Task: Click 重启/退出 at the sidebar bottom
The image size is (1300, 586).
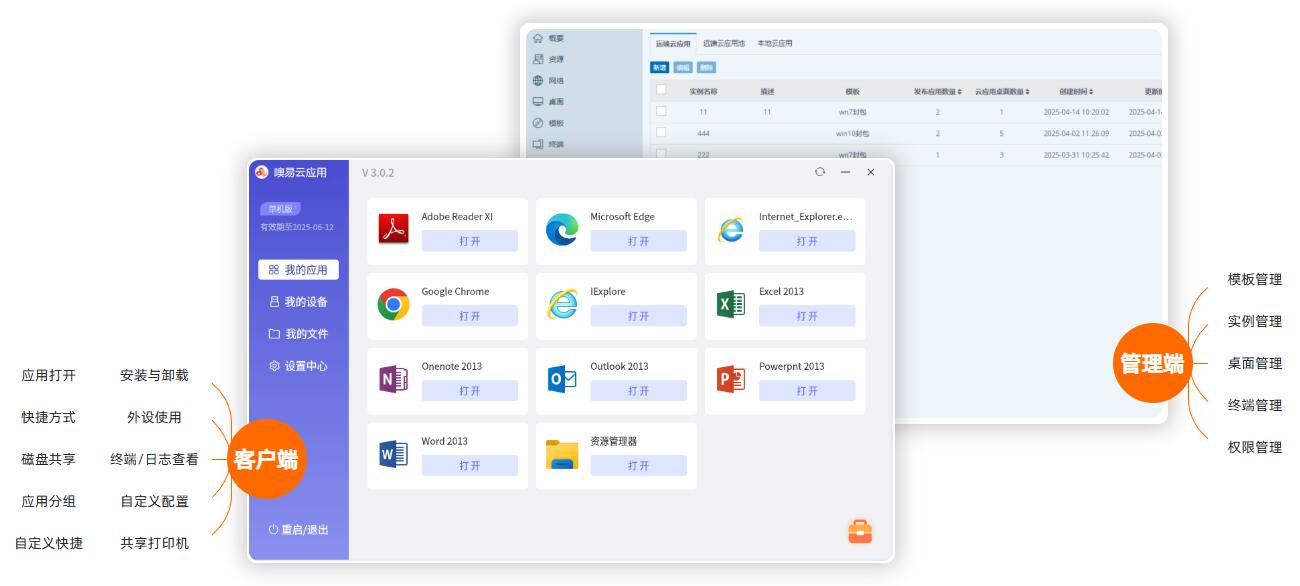Action: coord(298,530)
